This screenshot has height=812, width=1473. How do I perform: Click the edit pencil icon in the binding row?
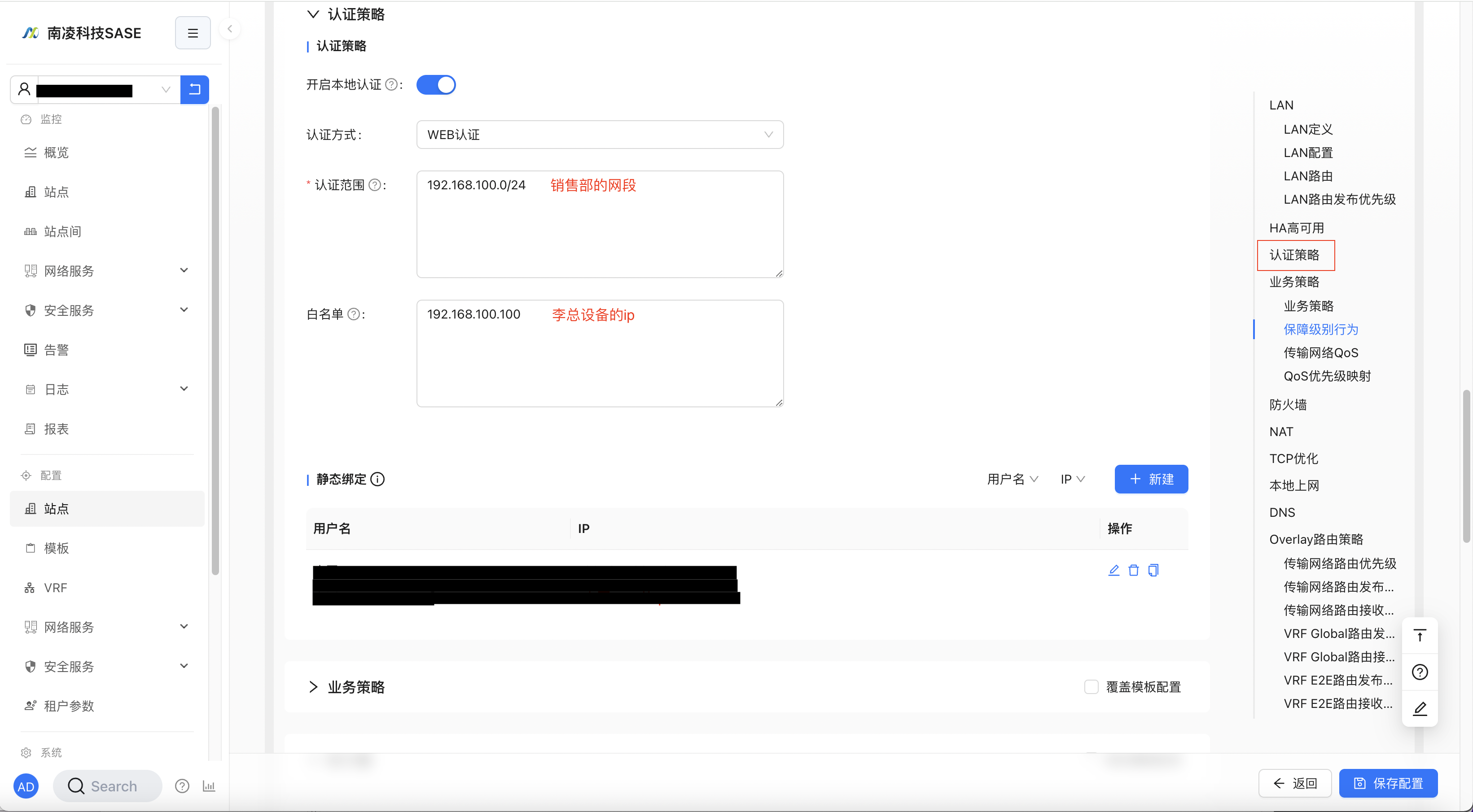(1114, 570)
